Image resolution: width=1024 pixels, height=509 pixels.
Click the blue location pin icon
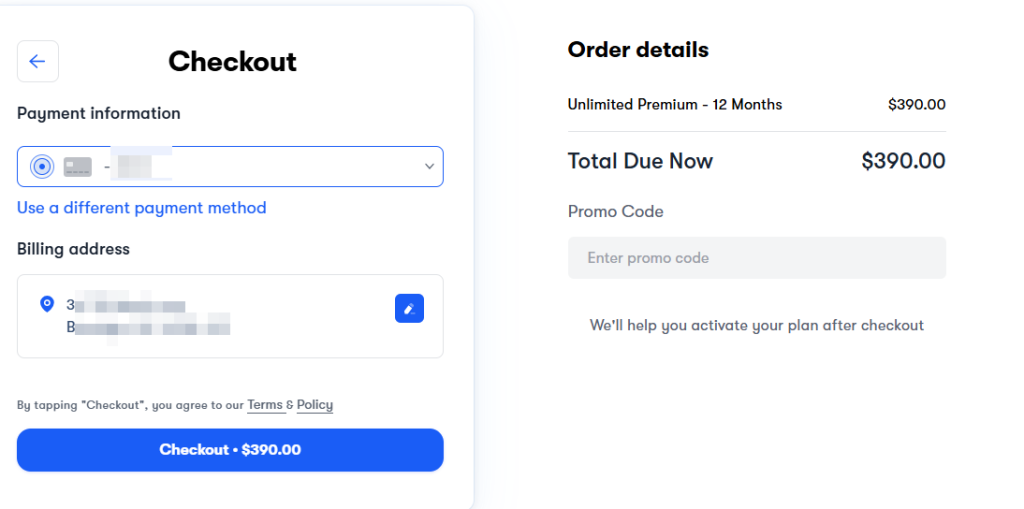click(47, 304)
